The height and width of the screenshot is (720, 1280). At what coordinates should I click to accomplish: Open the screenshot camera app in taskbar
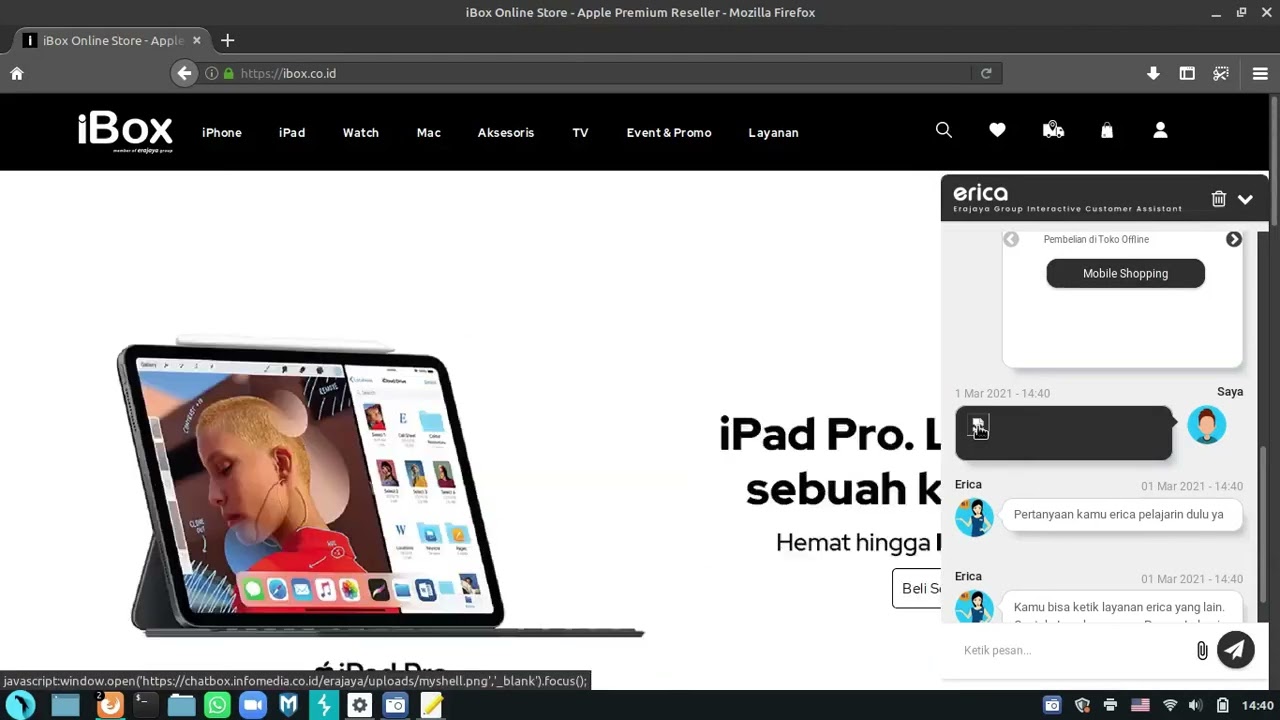[x=395, y=705]
